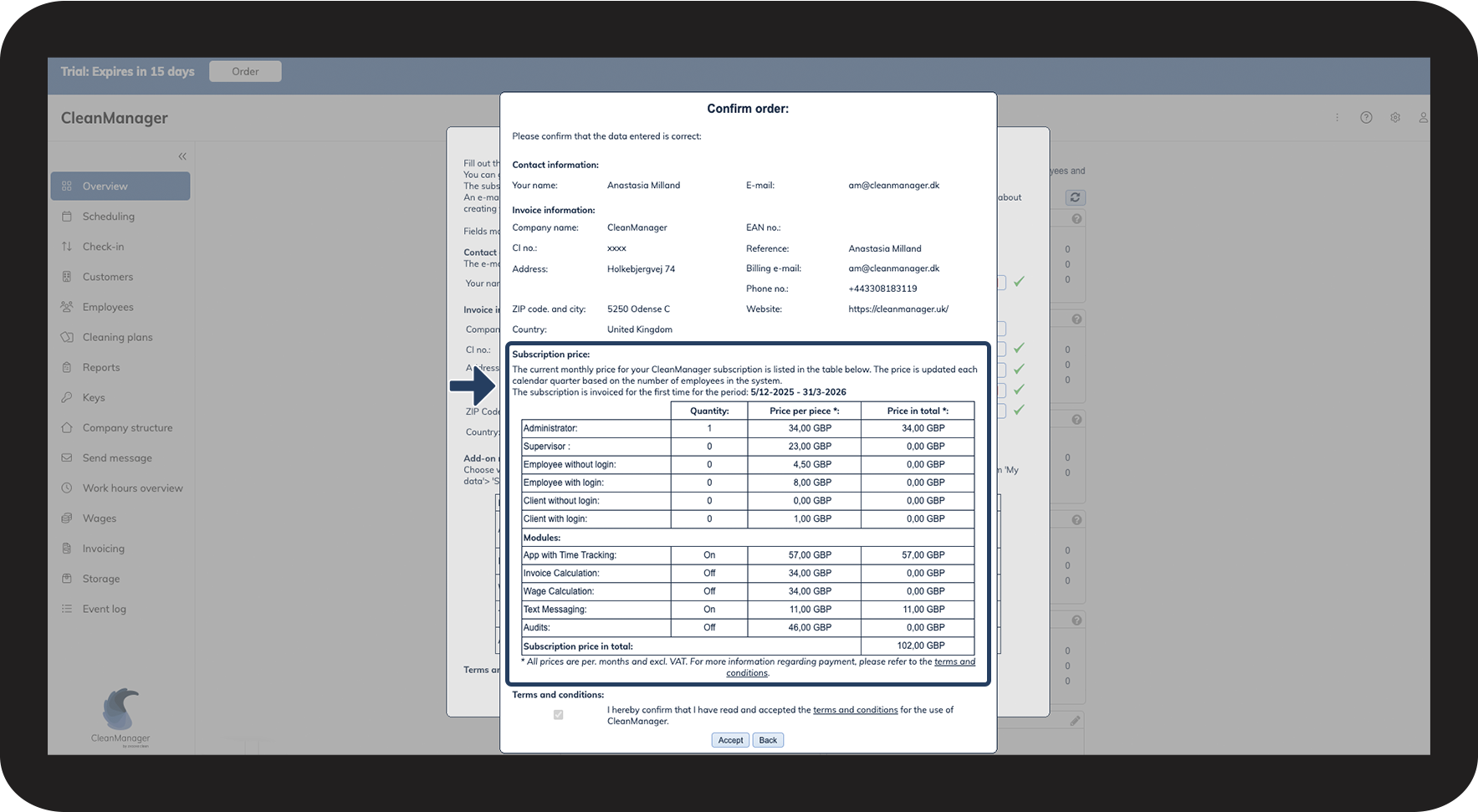Click the 'Client with login:' row label

[555, 519]
